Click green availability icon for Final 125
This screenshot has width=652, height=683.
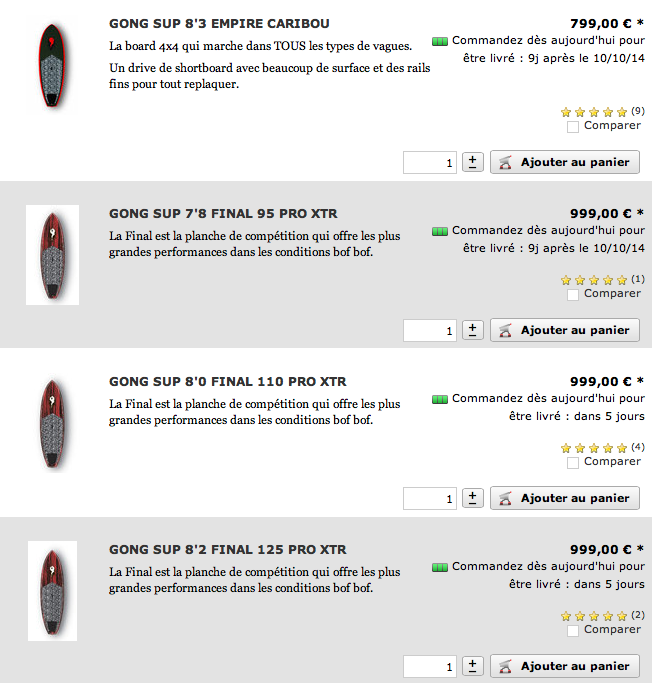pos(440,567)
